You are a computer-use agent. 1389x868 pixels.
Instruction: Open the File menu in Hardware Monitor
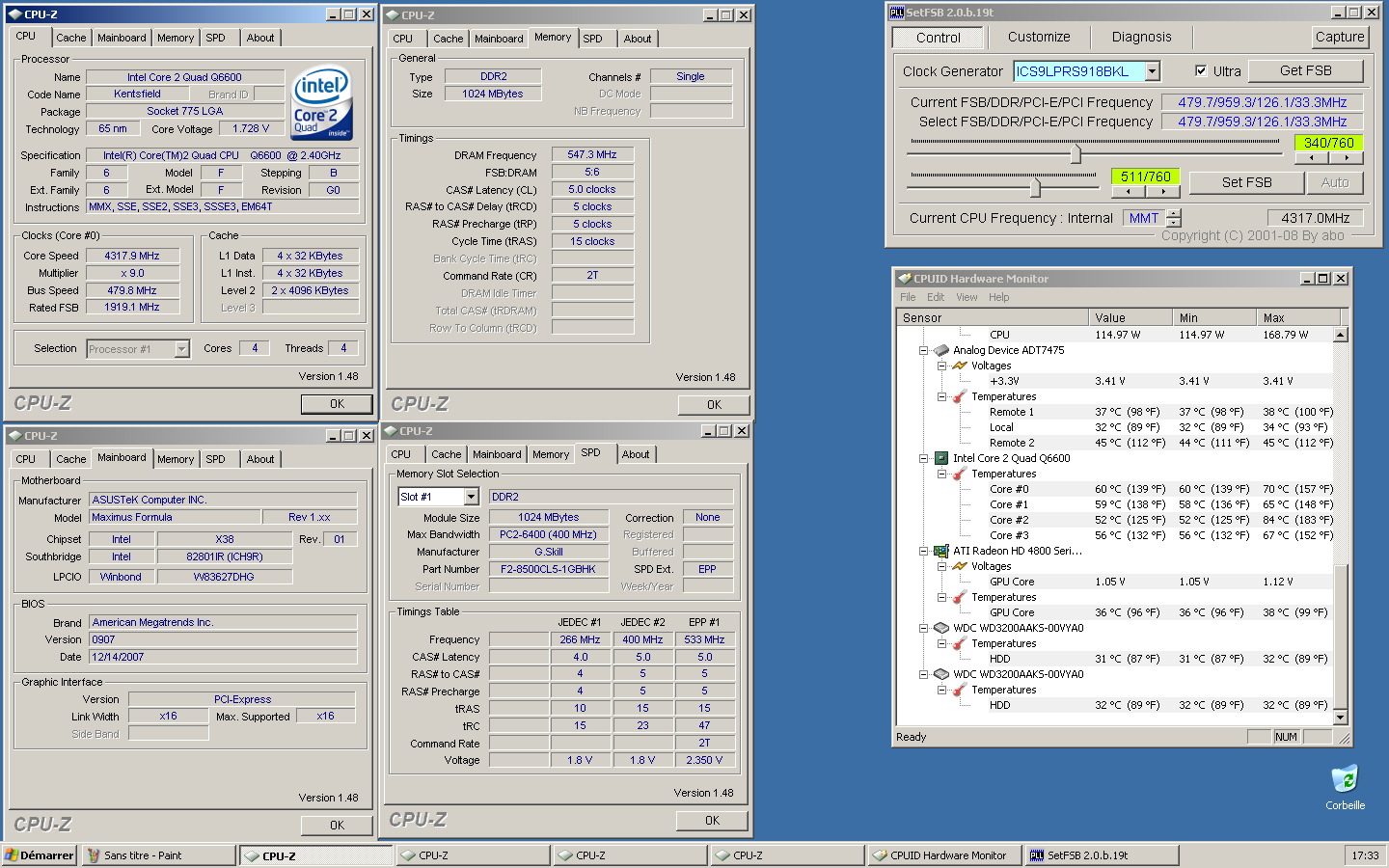(x=908, y=297)
